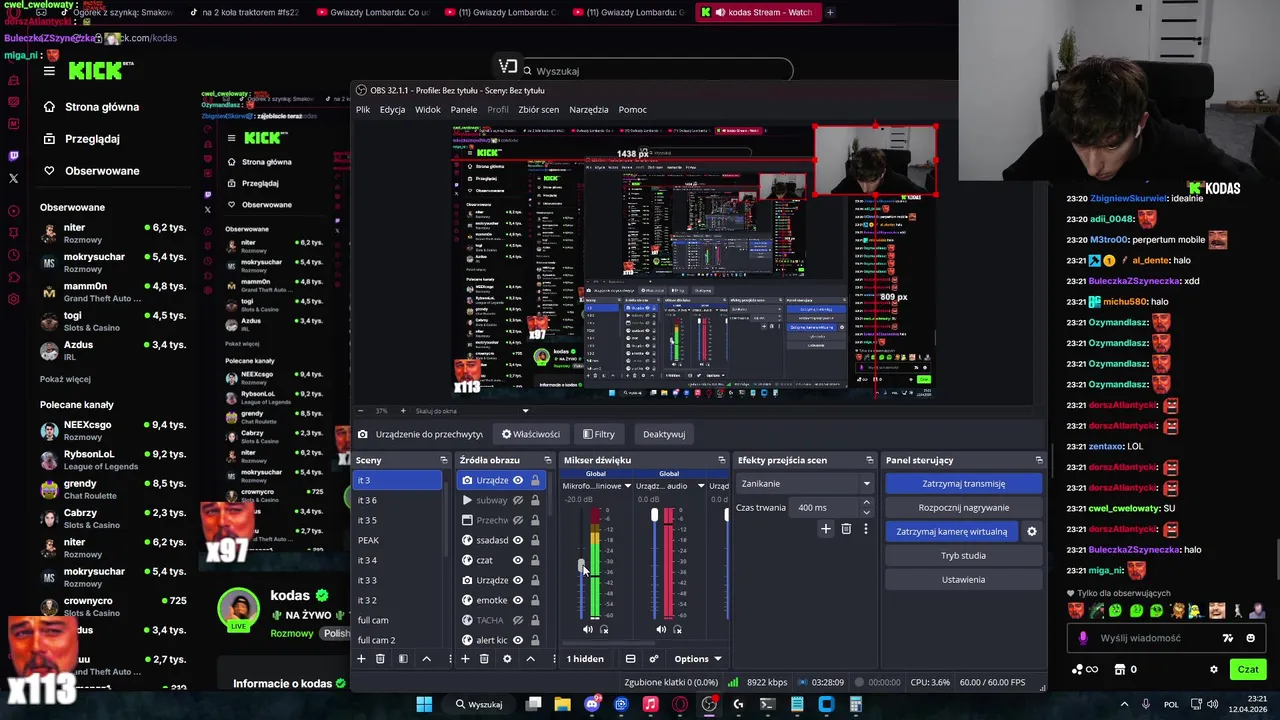This screenshot has height=720, width=1280.
Task: Click Rozpocznij nagrywanie button
Action: [964, 508]
